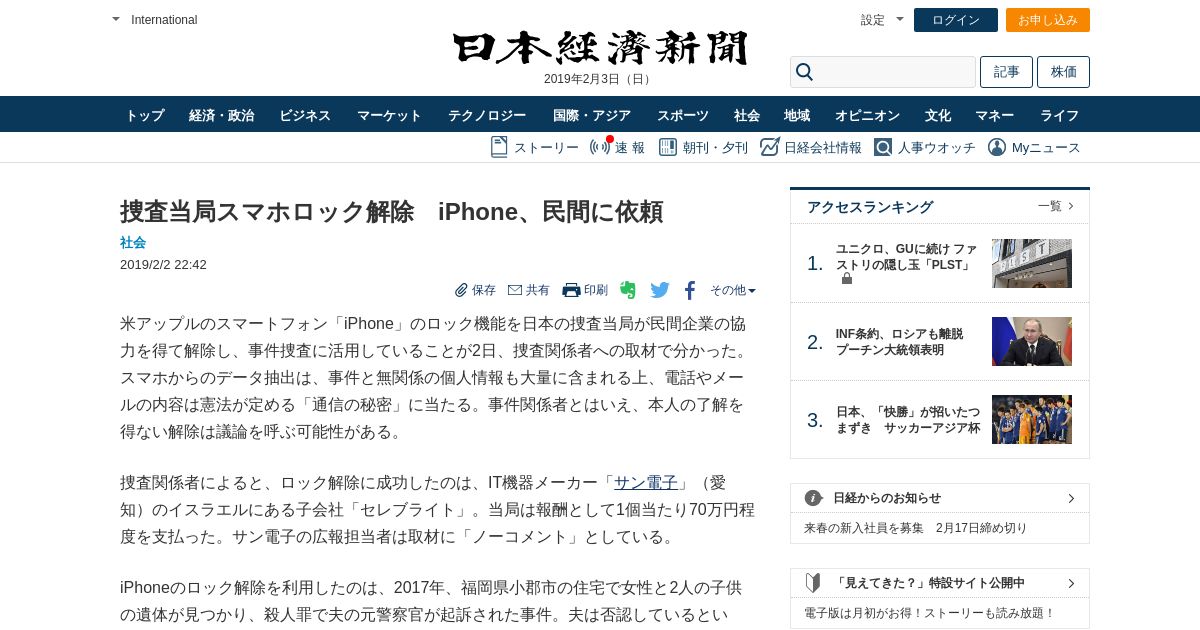The height and width of the screenshot is (630, 1200).
Task: Click the 見えてきた? site flag icon
Action: 813,582
